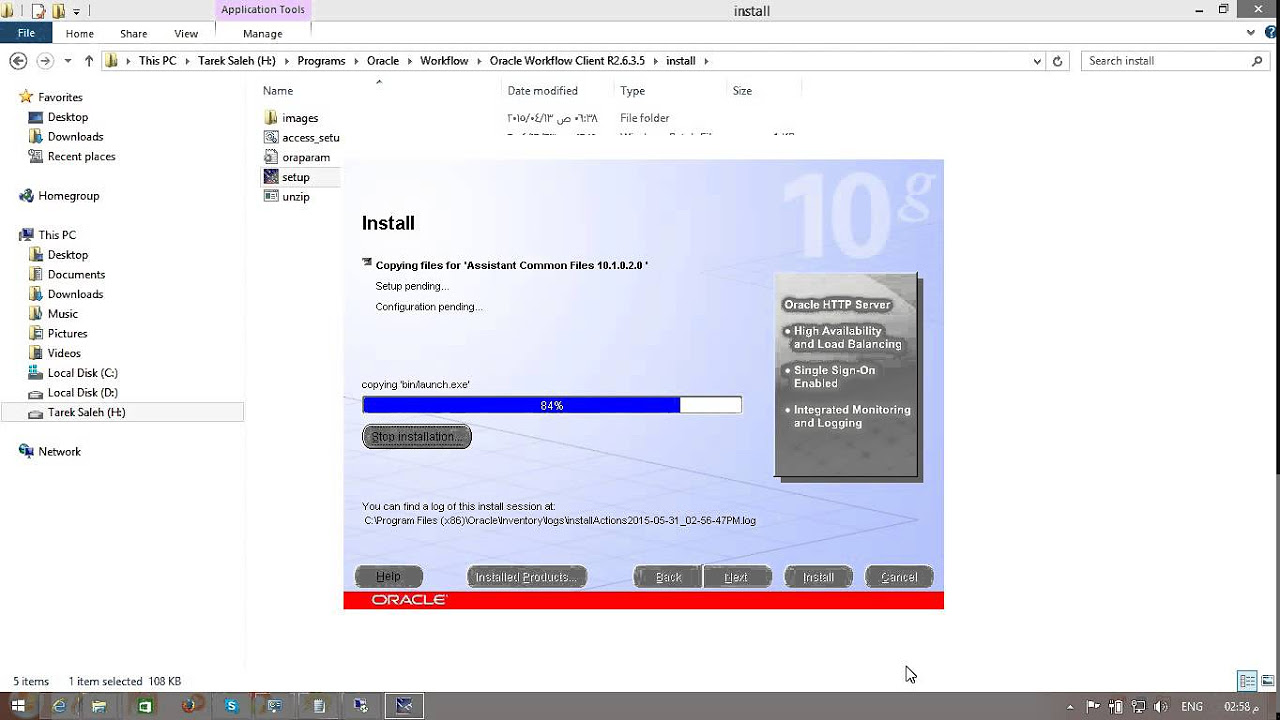Go up one folder level with the up arrow
This screenshot has height=720, width=1280.
pyautogui.click(x=89, y=61)
